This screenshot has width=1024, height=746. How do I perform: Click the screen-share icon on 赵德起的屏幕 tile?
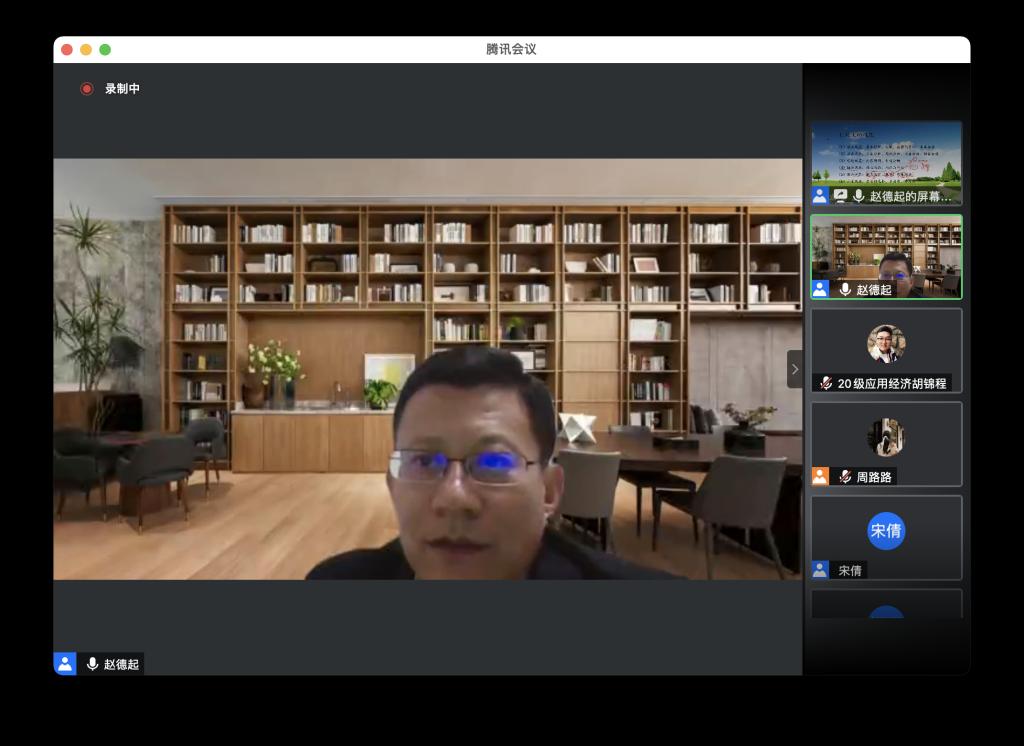840,196
